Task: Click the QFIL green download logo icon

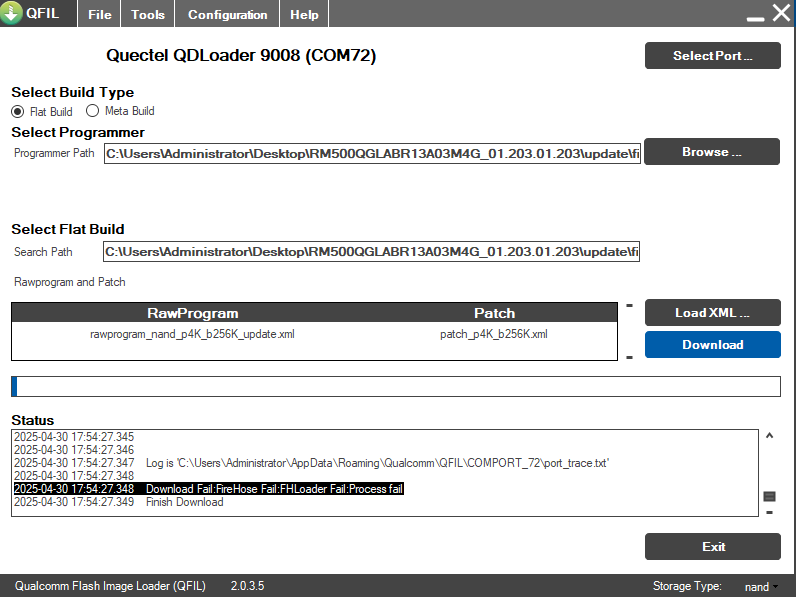Action: (x=11, y=12)
